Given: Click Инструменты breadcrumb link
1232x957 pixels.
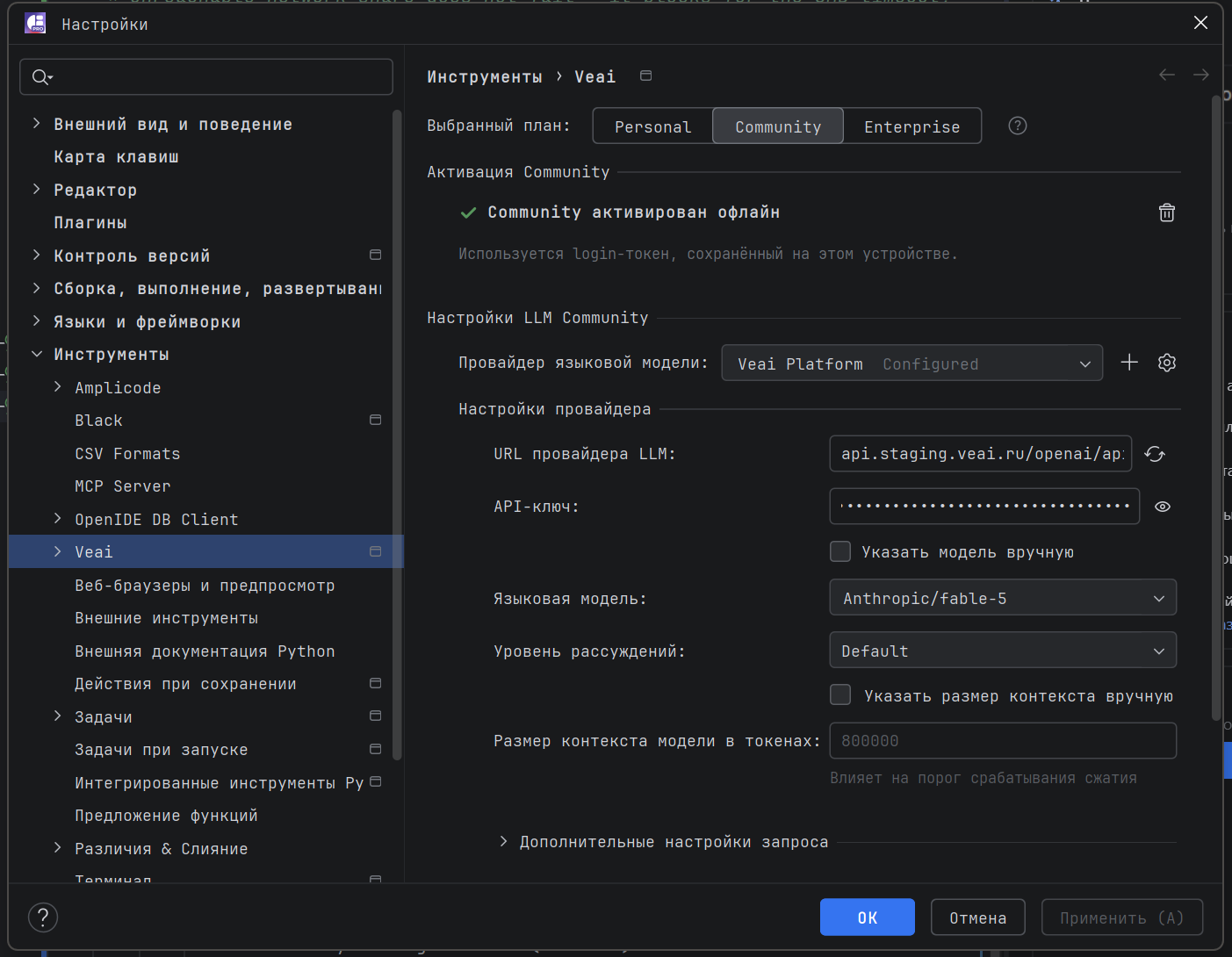Looking at the screenshot, I should click(485, 77).
